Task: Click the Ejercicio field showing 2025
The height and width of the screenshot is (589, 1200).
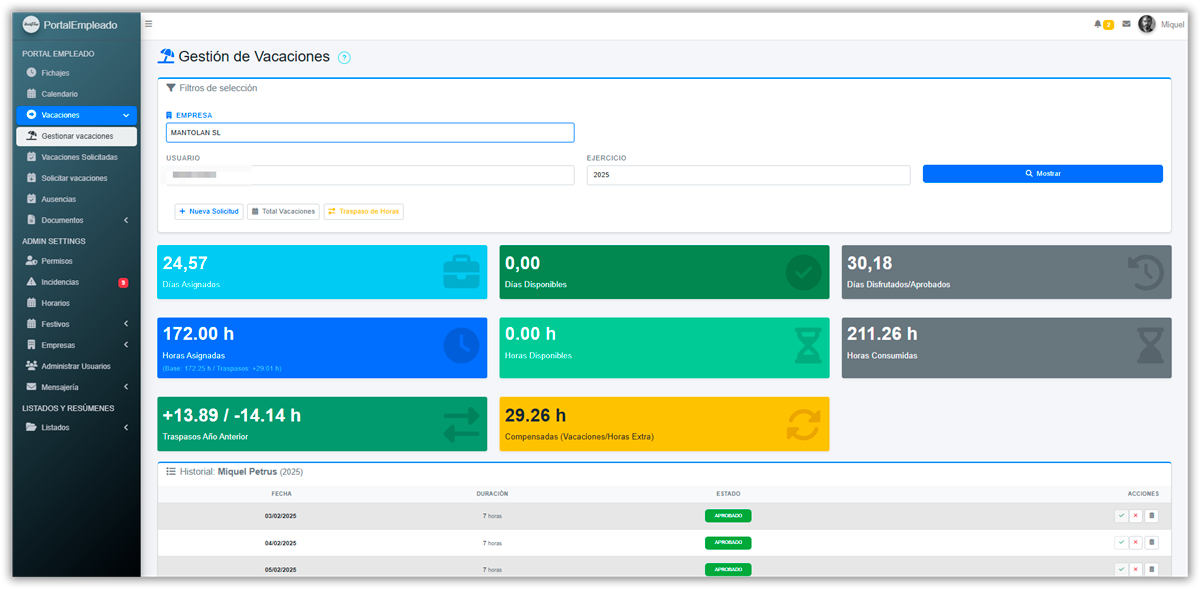Action: point(748,175)
